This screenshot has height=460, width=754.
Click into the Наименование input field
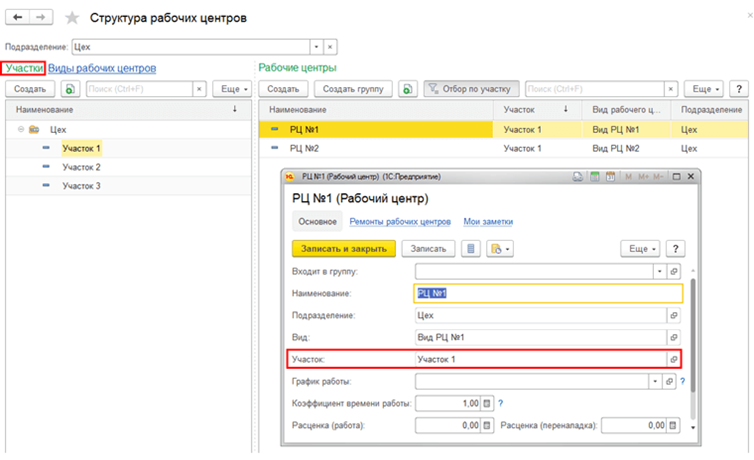tap(548, 293)
